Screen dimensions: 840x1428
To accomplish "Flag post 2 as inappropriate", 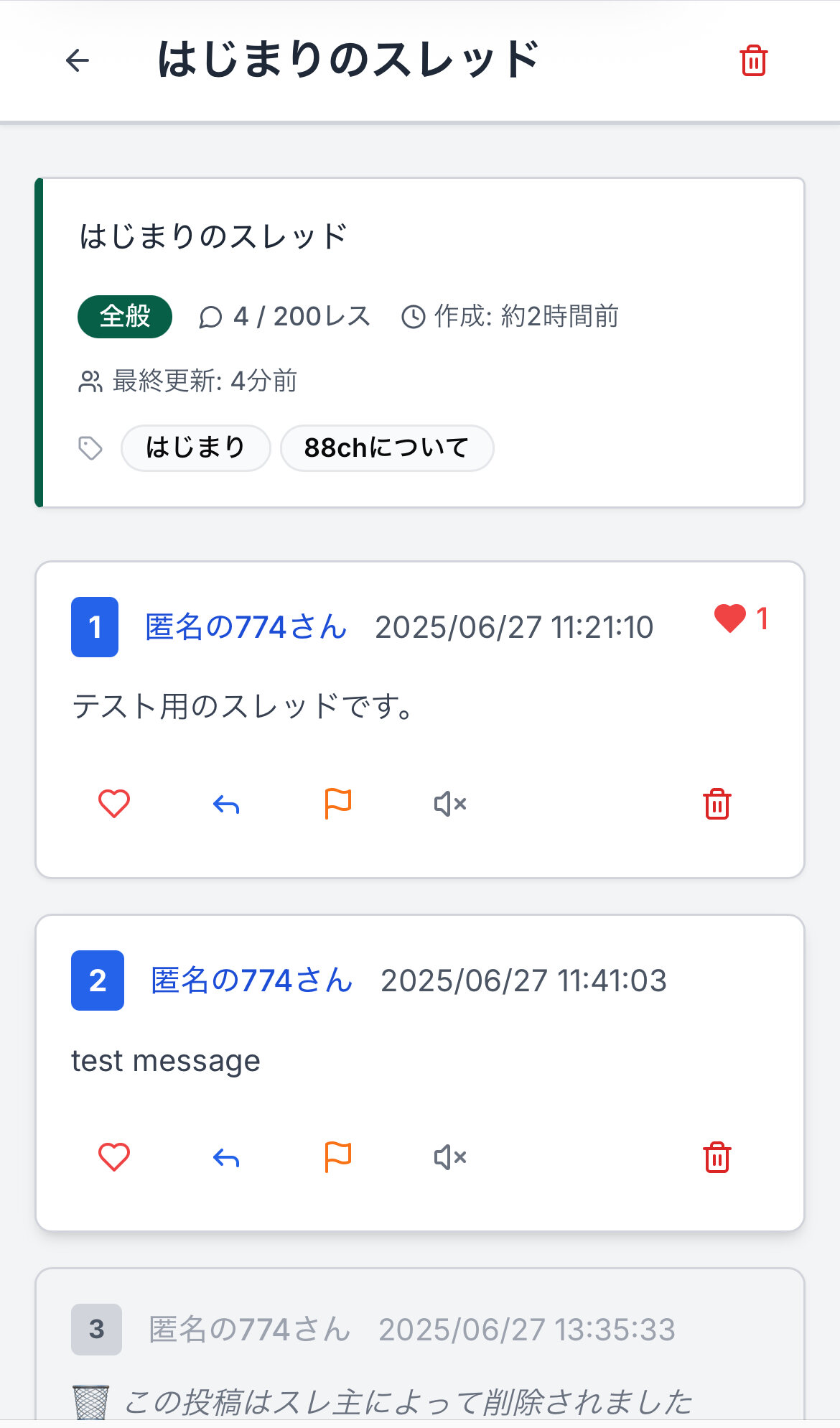I will coord(337,1157).
